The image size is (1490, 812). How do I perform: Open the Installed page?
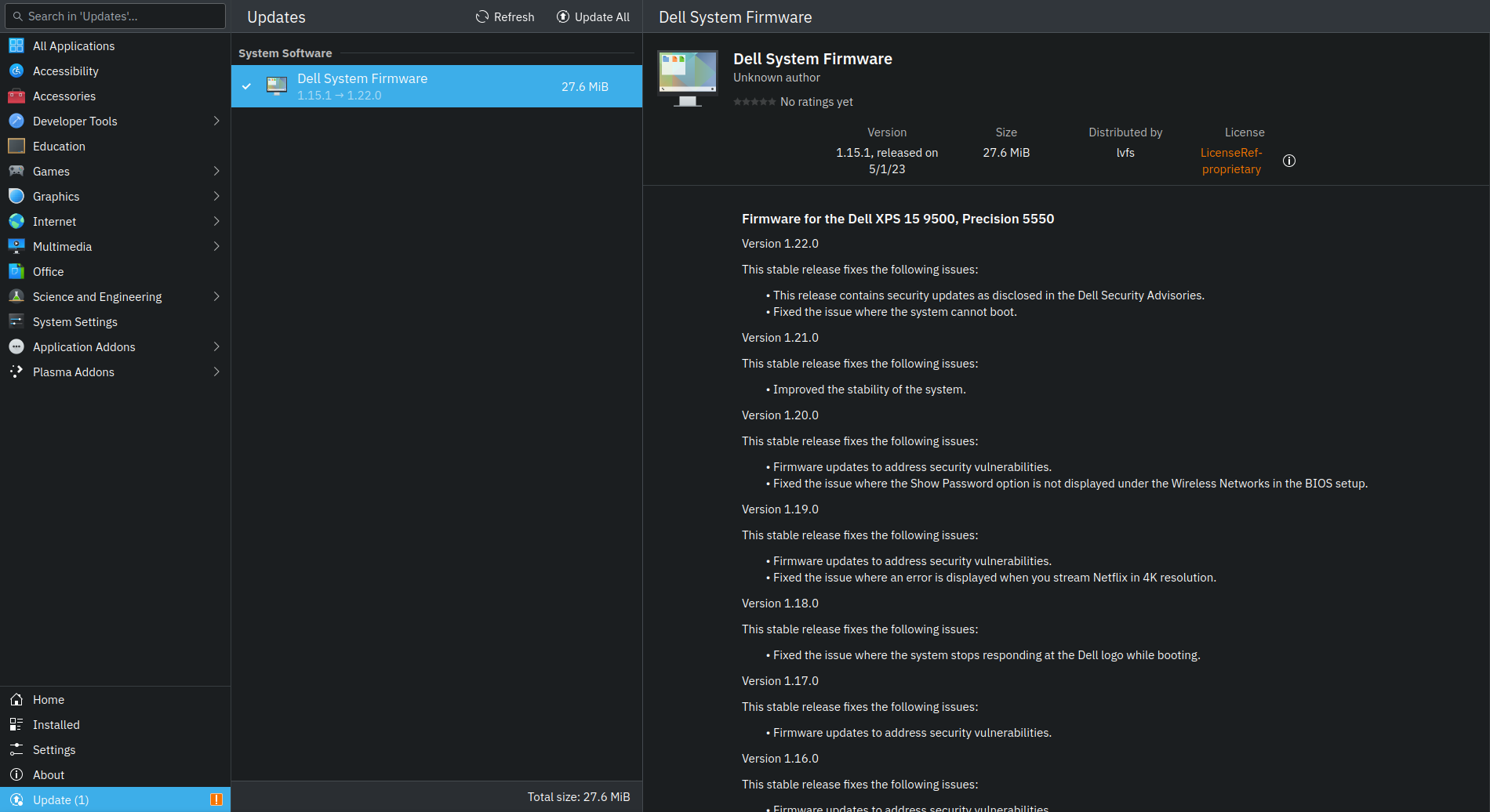tap(56, 725)
